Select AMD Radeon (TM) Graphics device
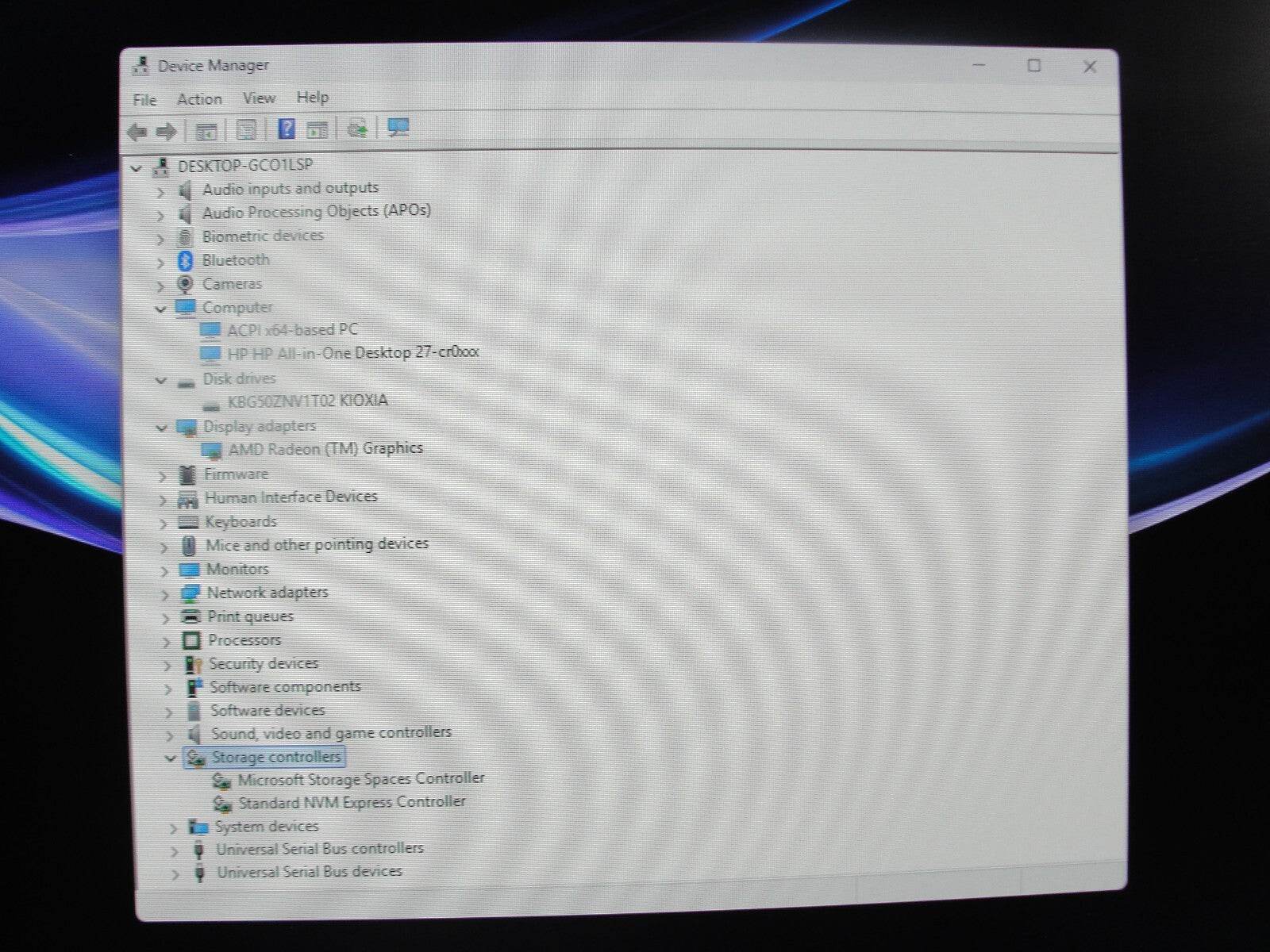 pos(325,449)
